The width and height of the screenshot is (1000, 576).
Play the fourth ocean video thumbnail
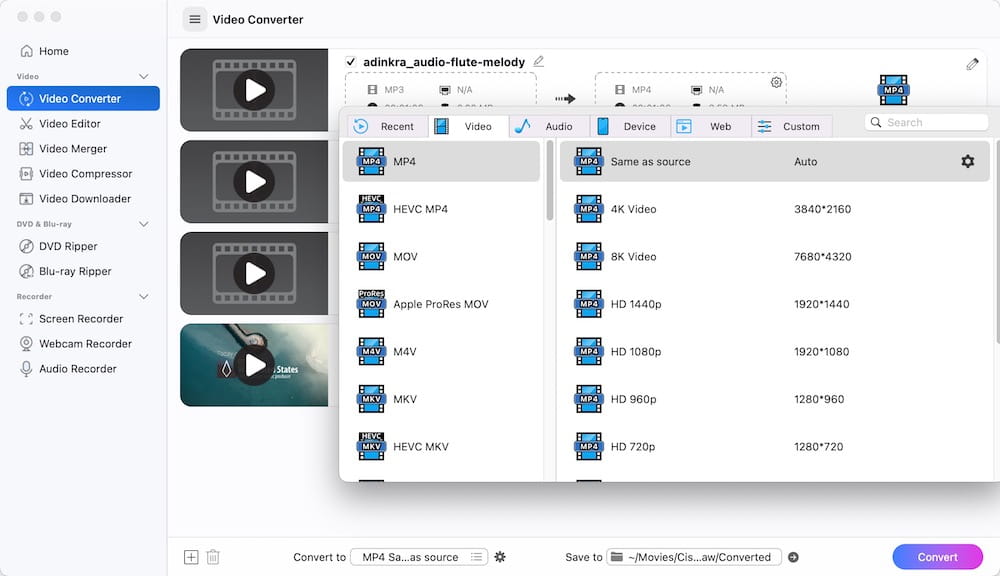point(254,365)
